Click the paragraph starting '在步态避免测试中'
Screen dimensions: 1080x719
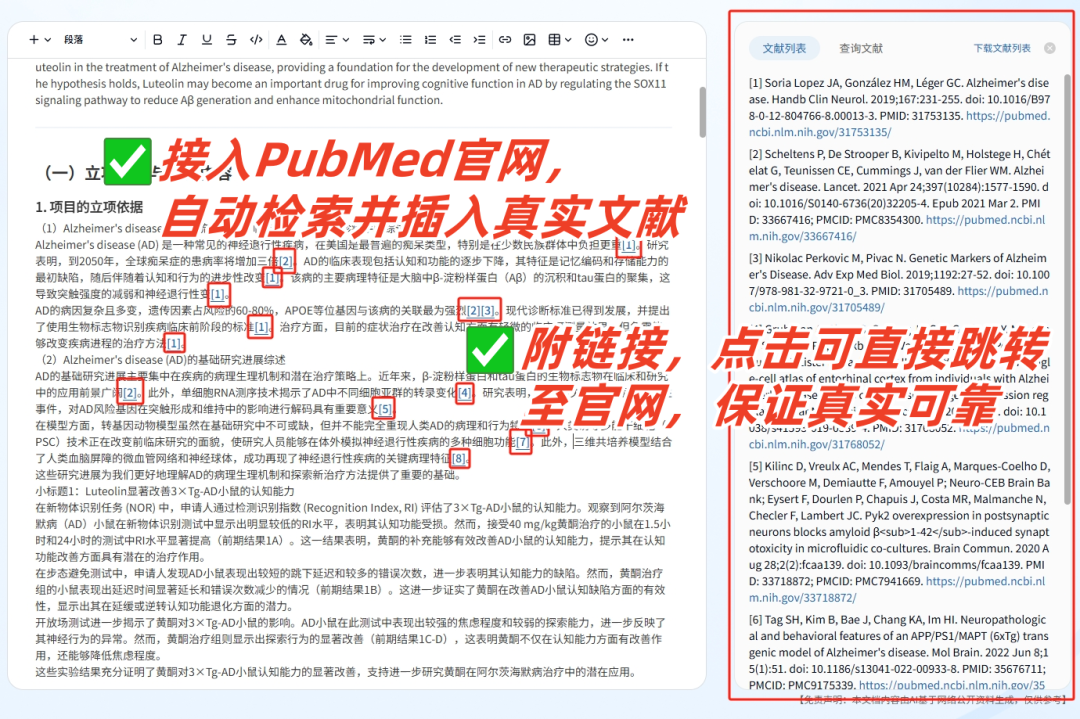point(350,590)
